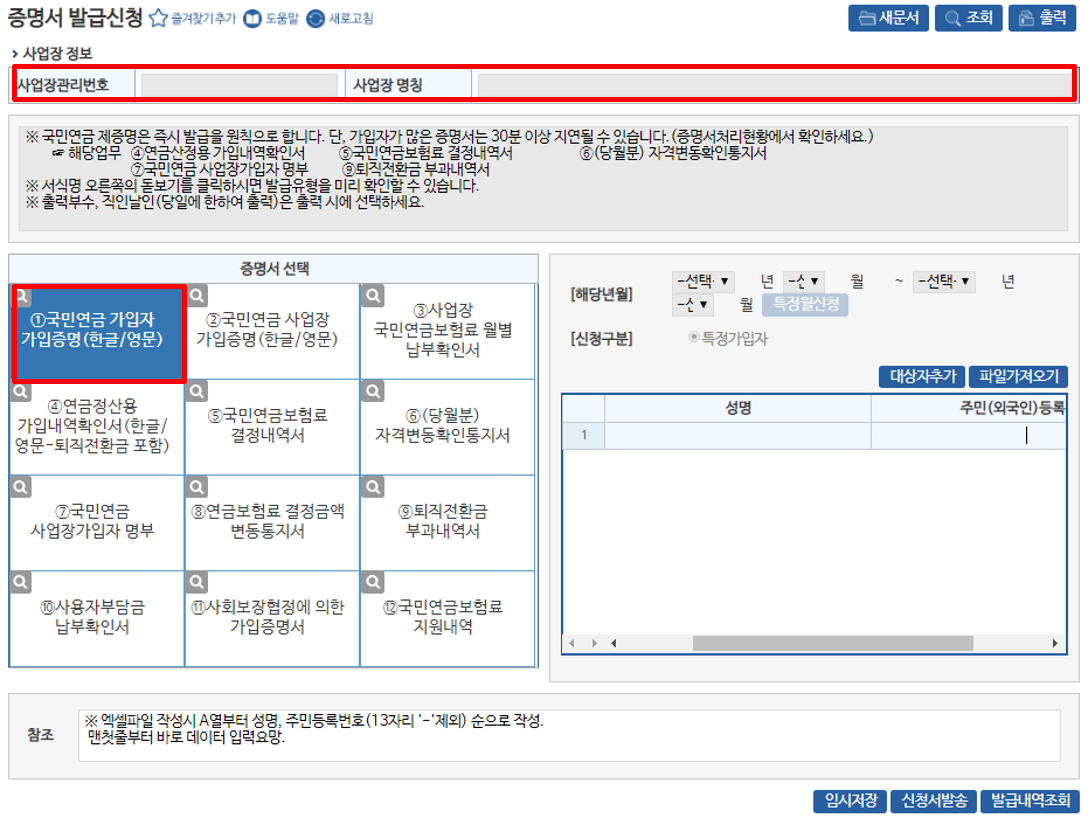Preview form ⑤국민연금보험료 결정내역서 magnifier
This screenshot has width=1088, height=818.
click(x=197, y=391)
